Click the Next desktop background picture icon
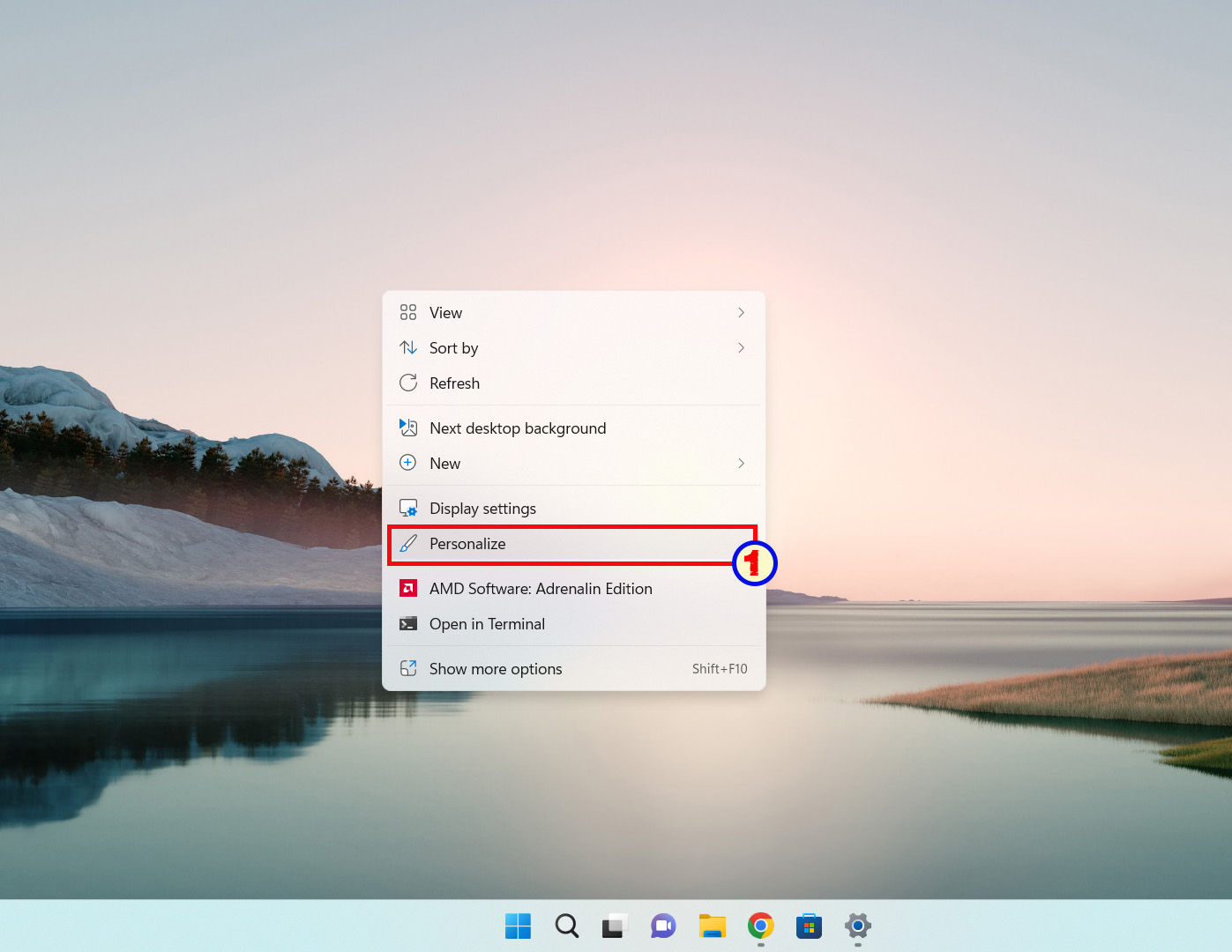Screen dimensions: 1232x952 click(408, 428)
